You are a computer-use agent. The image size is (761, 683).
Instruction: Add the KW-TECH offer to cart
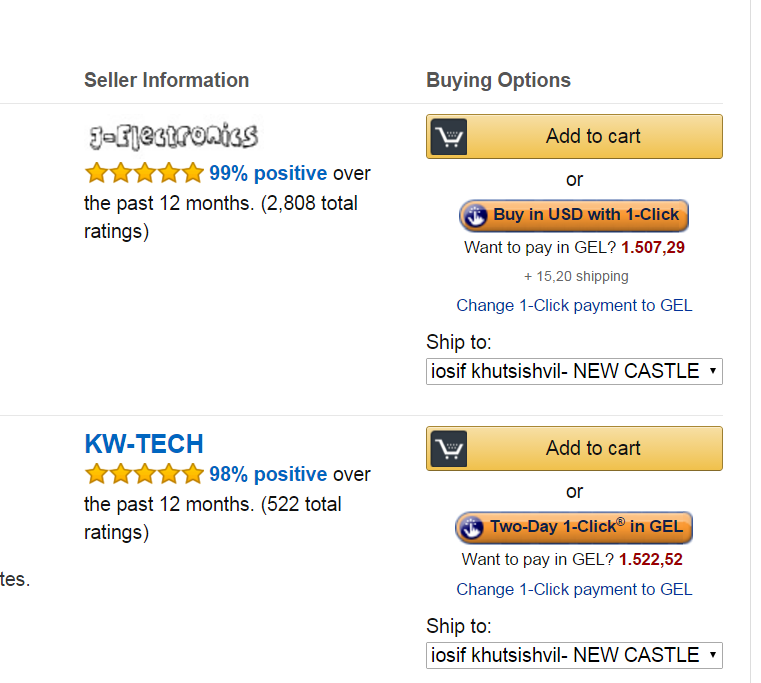click(x=593, y=448)
